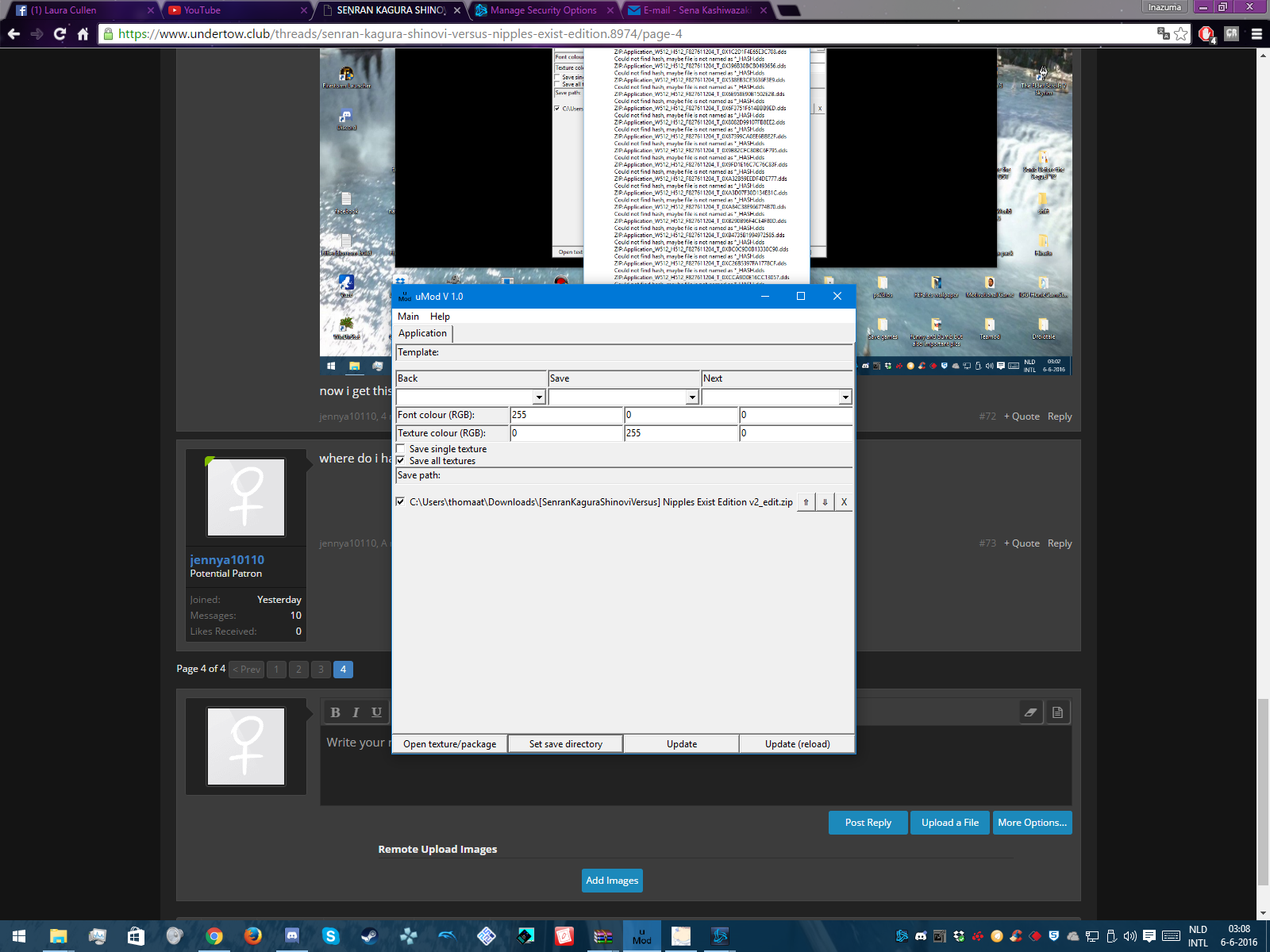Bookmark this page with the star icon
Image resolution: width=1270 pixels, height=952 pixels.
click(1181, 33)
